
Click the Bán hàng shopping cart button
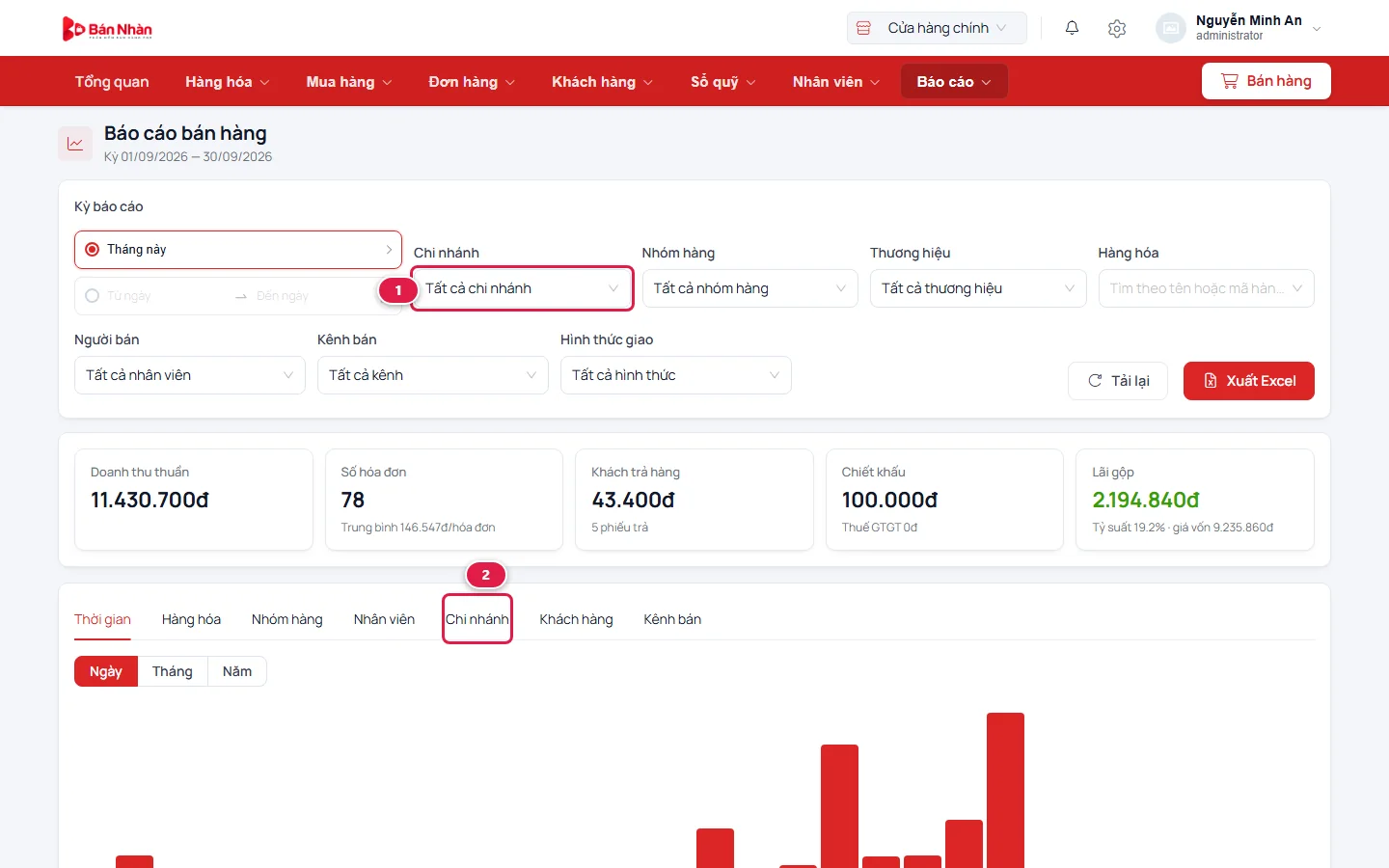click(x=1266, y=81)
